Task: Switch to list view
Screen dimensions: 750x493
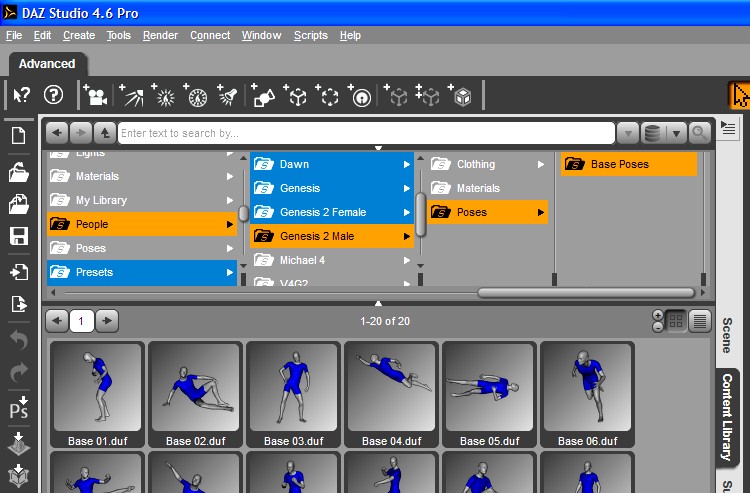Action: click(x=700, y=321)
